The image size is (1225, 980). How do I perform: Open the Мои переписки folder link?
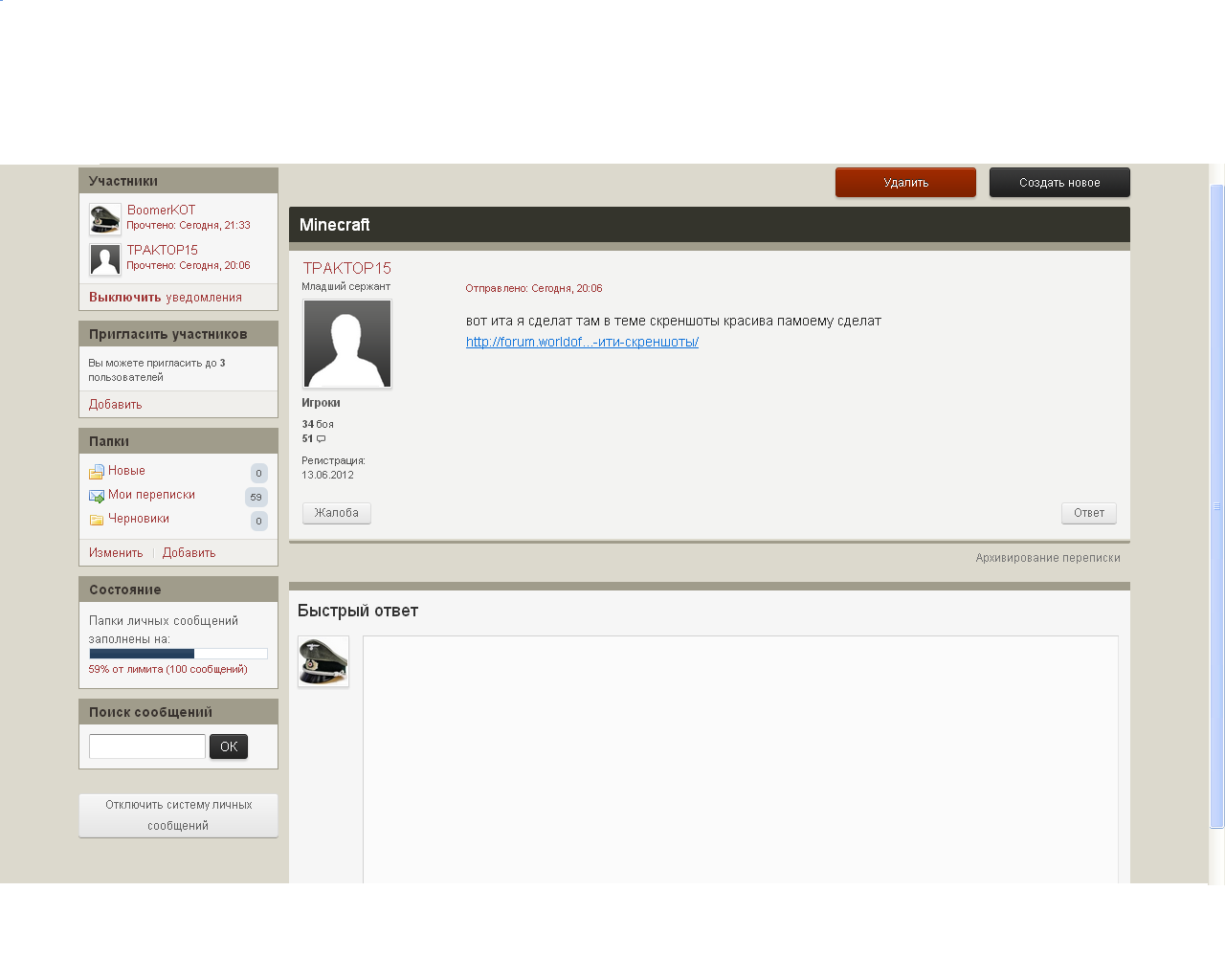pyautogui.click(x=151, y=494)
